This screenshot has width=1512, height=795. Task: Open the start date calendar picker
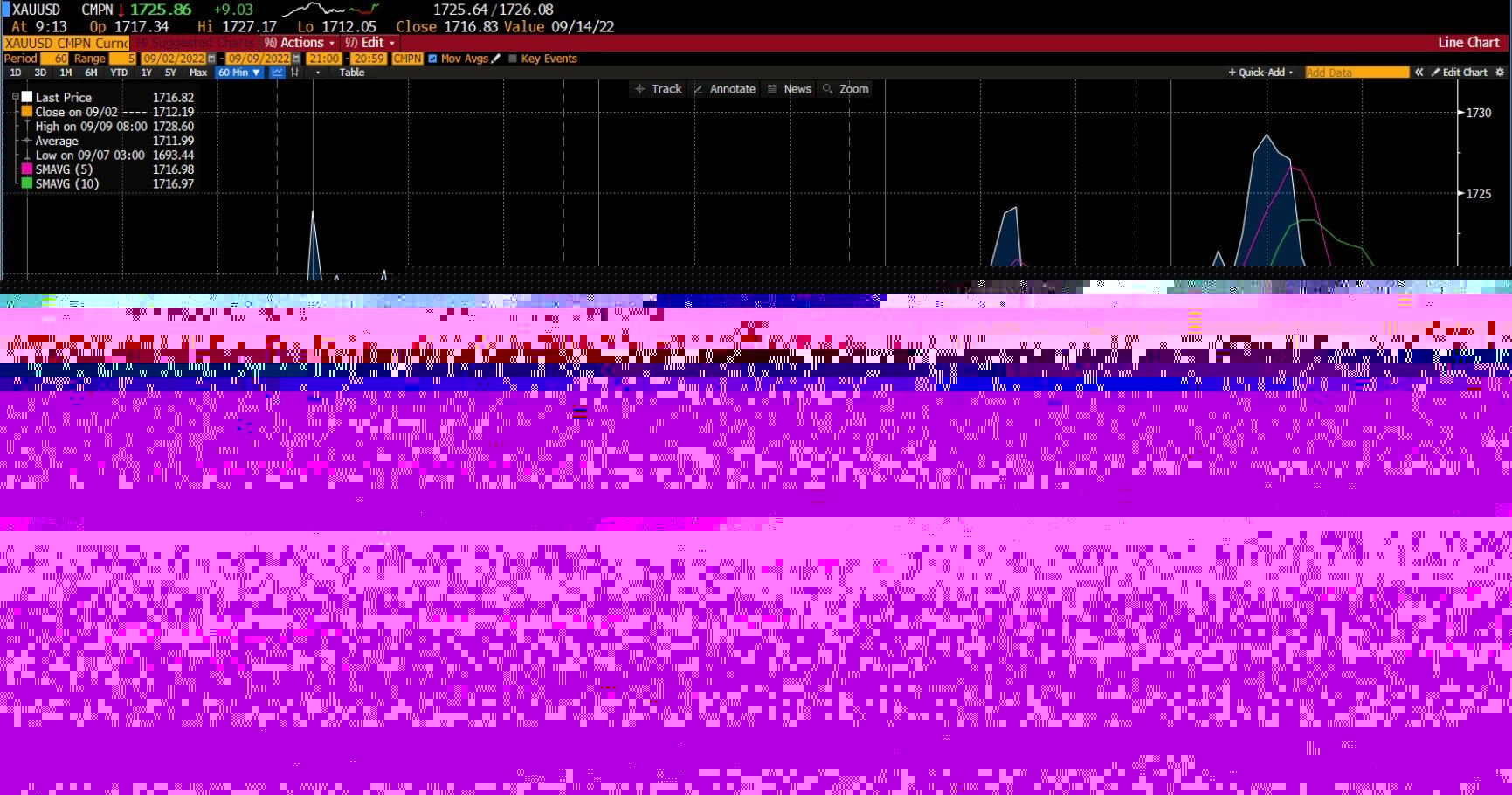click(x=211, y=59)
